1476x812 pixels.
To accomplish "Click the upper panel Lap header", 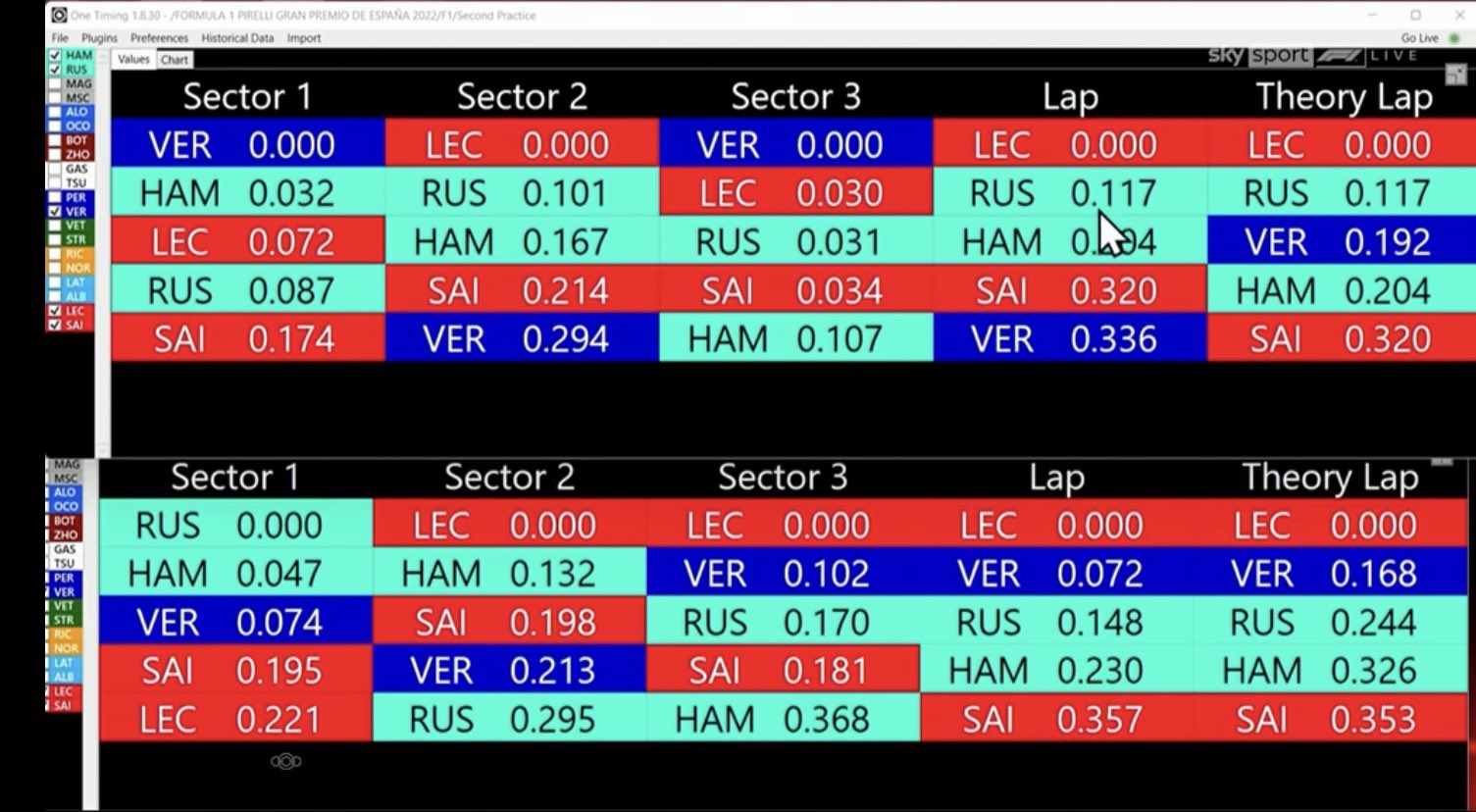I will click(1070, 97).
